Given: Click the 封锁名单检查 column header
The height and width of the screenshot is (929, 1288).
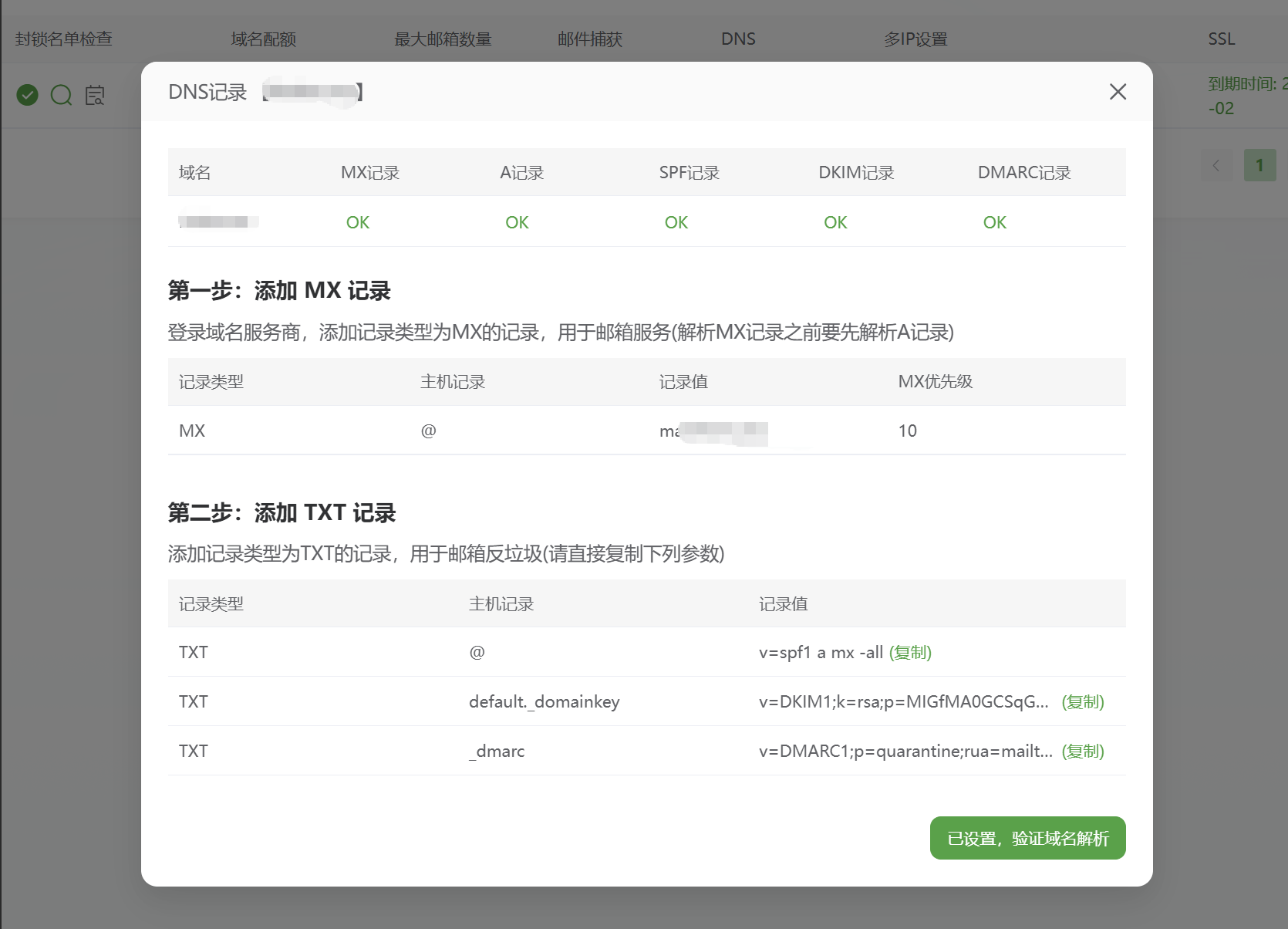Looking at the screenshot, I should [64, 39].
